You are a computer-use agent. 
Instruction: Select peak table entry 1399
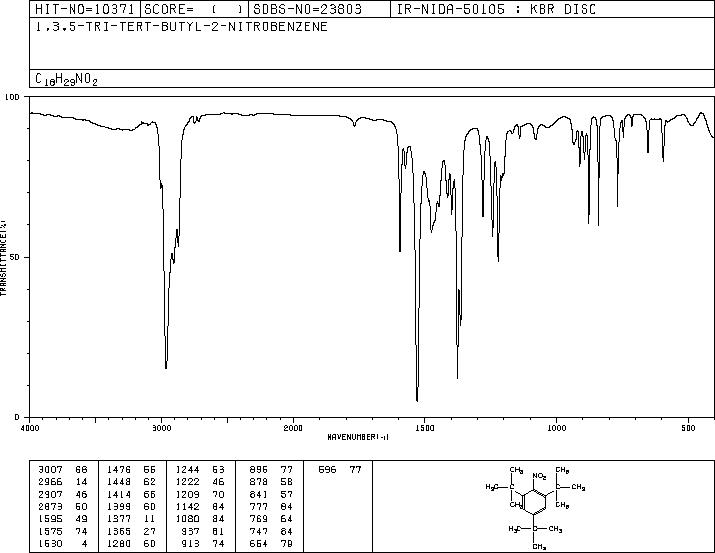[119, 506]
